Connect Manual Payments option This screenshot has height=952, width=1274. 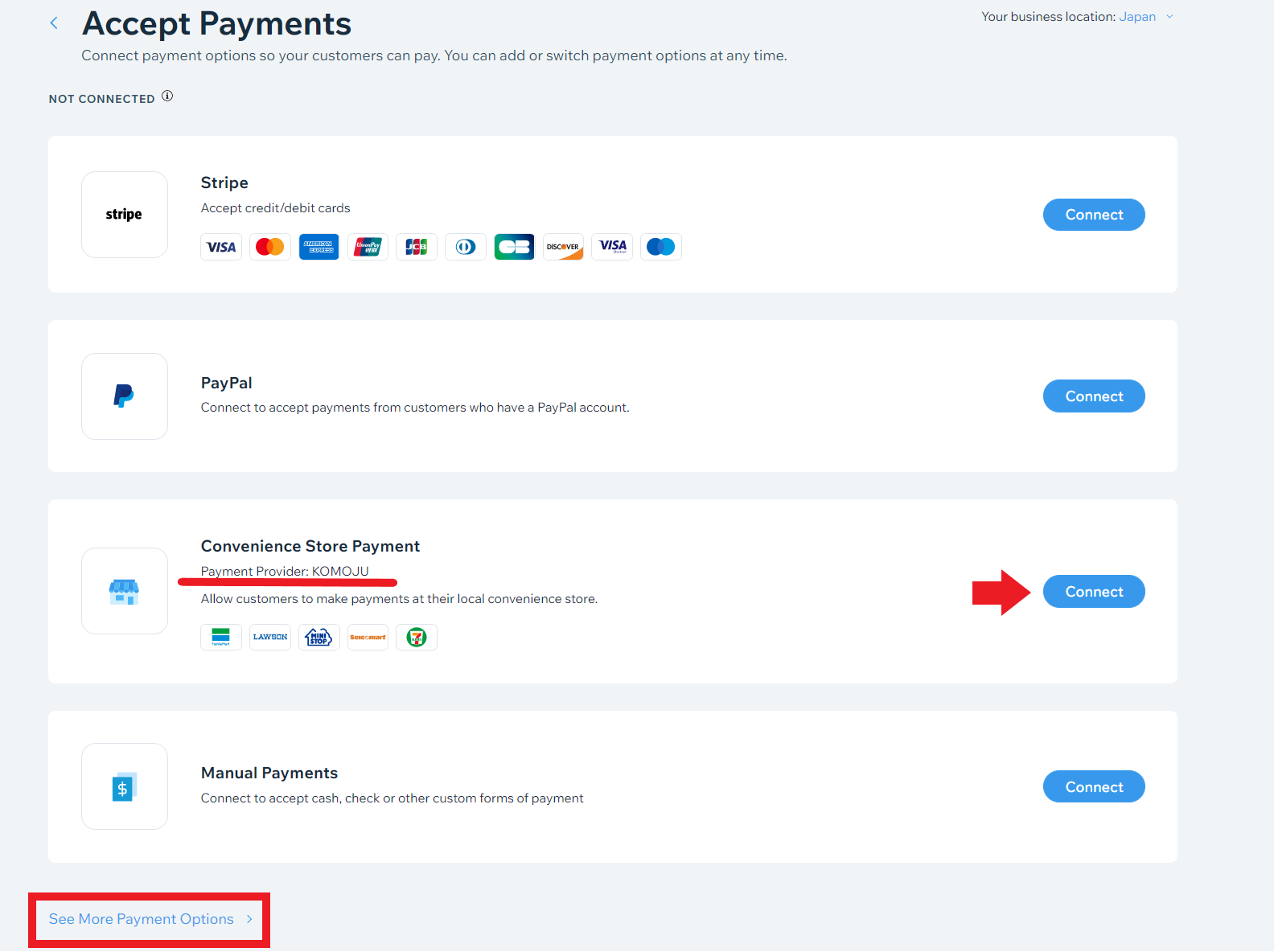[x=1094, y=786]
